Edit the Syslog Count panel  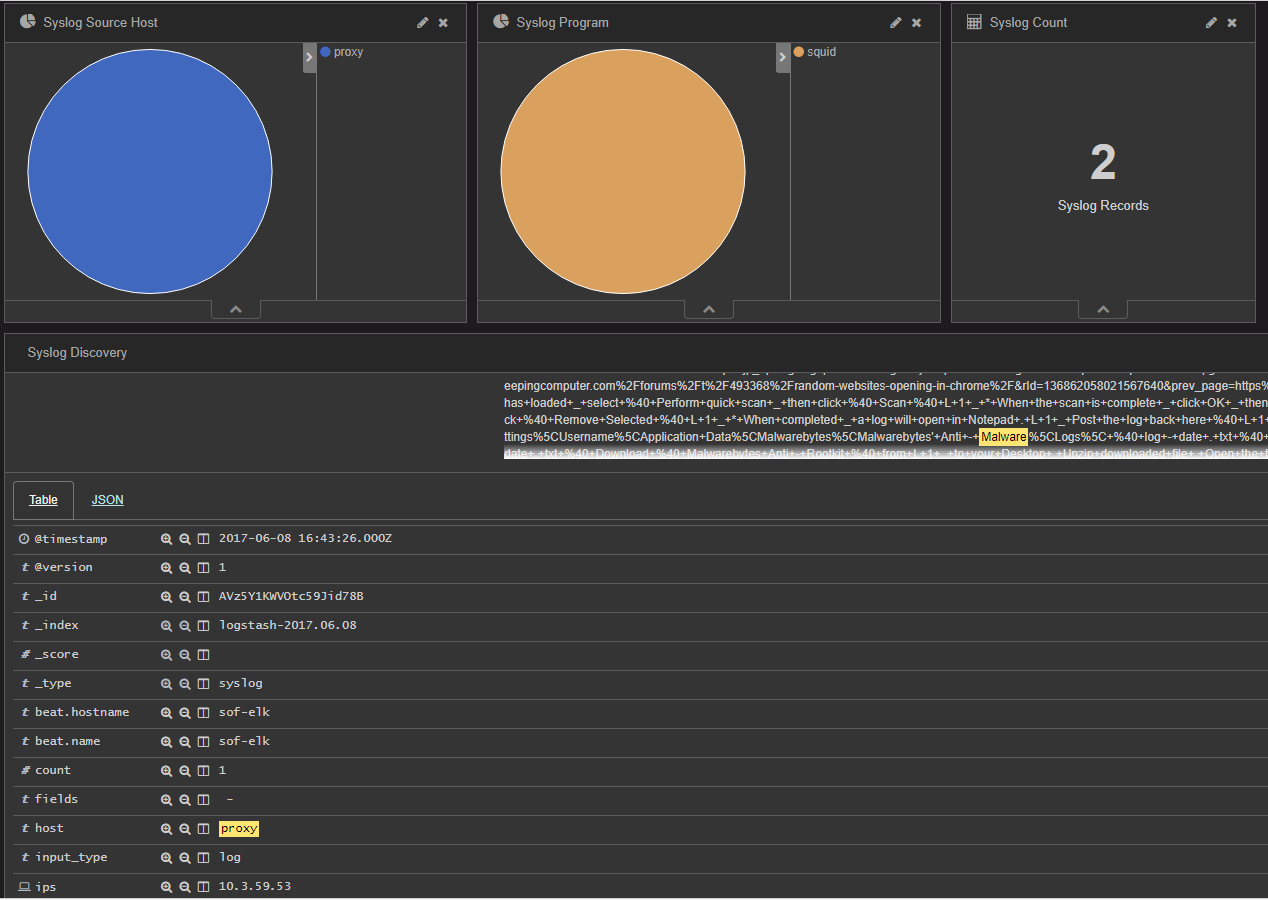pos(1211,23)
